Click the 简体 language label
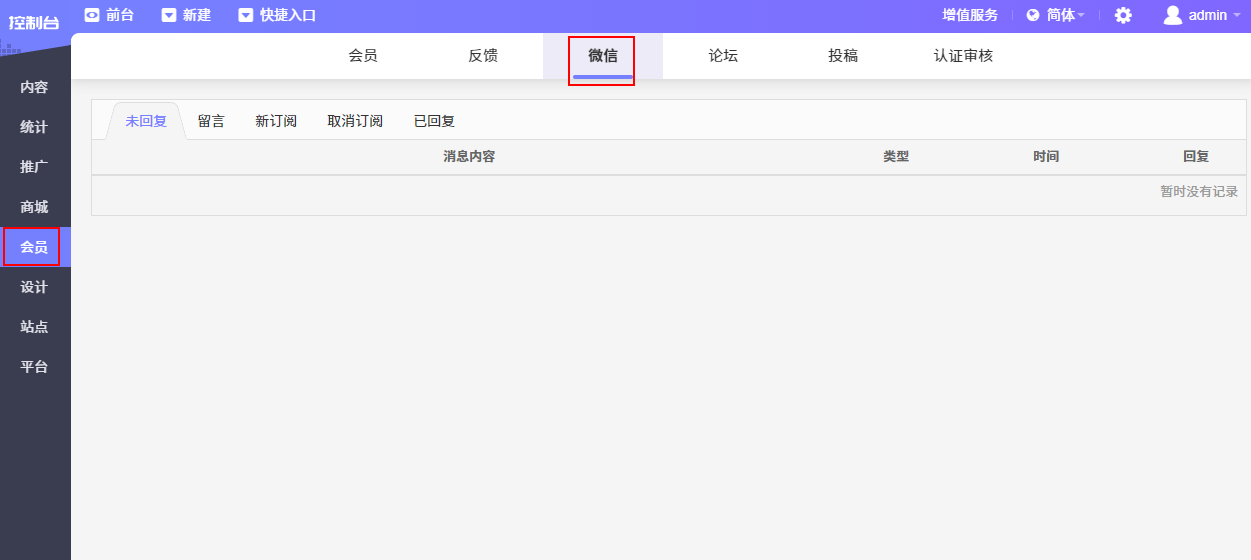This screenshot has height=560, width=1251. pyautogui.click(x=1061, y=15)
